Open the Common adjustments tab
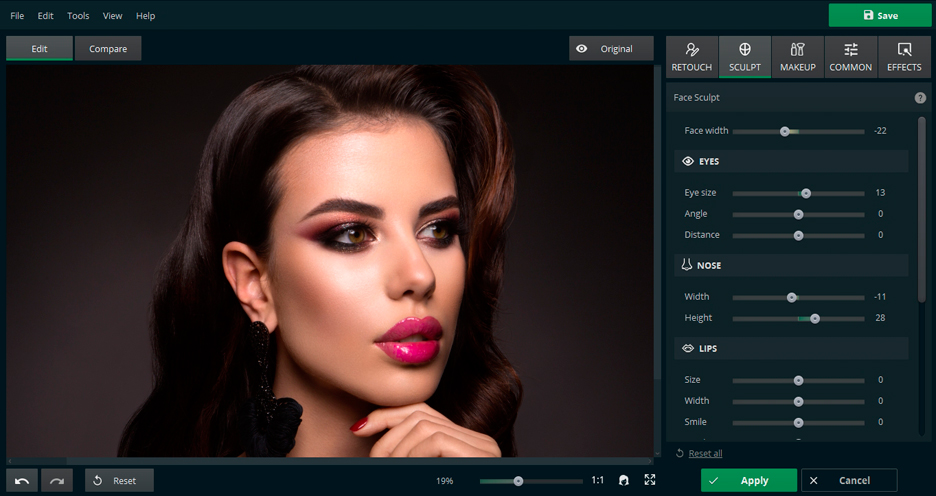This screenshot has height=496, width=936. (x=851, y=57)
